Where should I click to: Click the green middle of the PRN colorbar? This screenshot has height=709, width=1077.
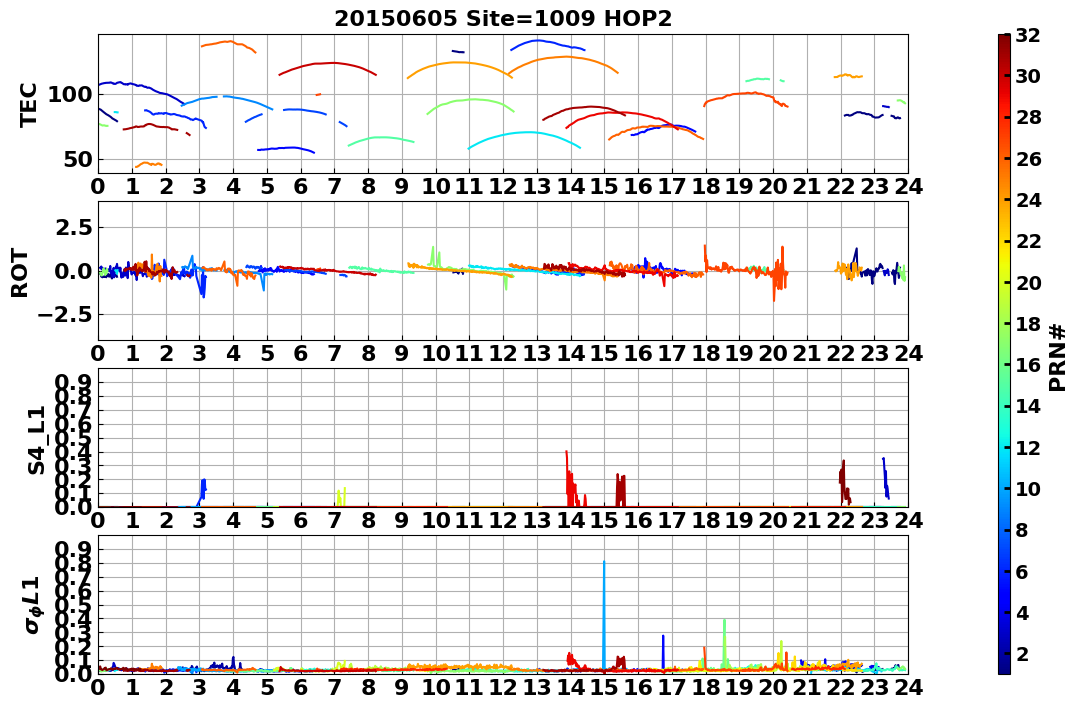coord(1004,354)
